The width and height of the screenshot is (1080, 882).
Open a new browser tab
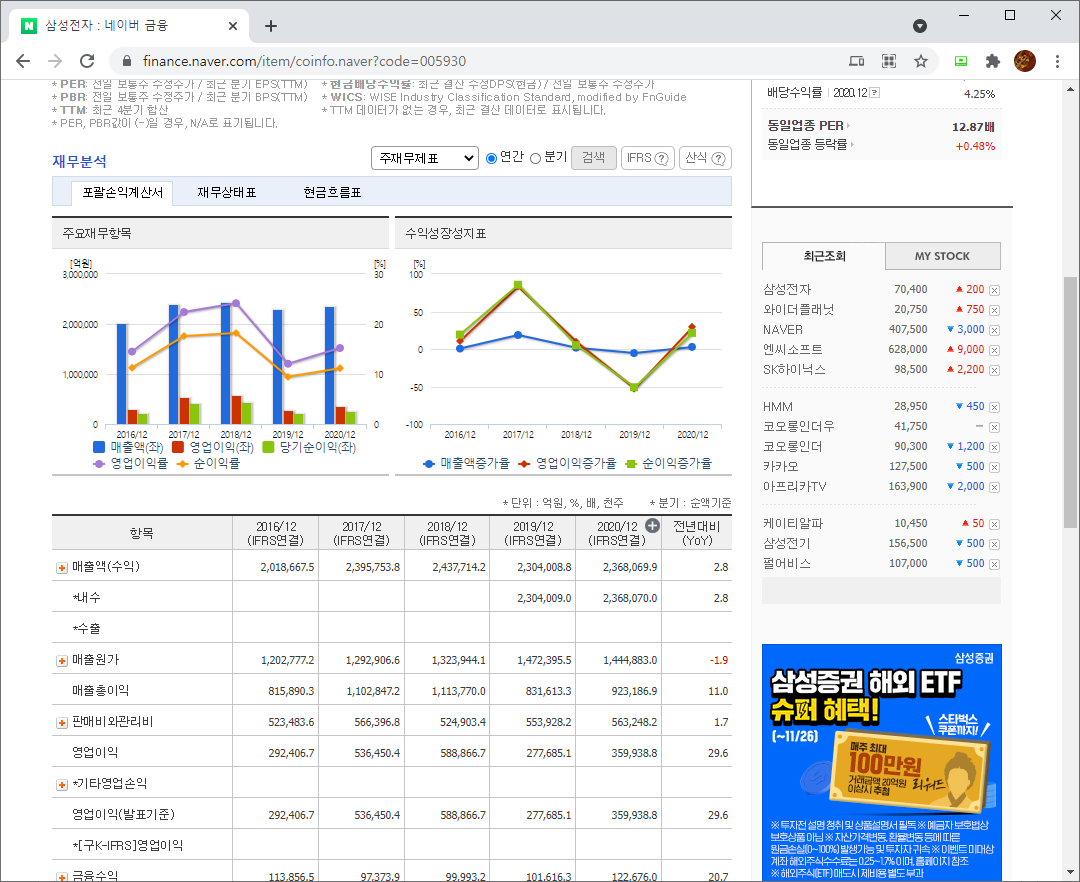pyautogui.click(x=271, y=26)
